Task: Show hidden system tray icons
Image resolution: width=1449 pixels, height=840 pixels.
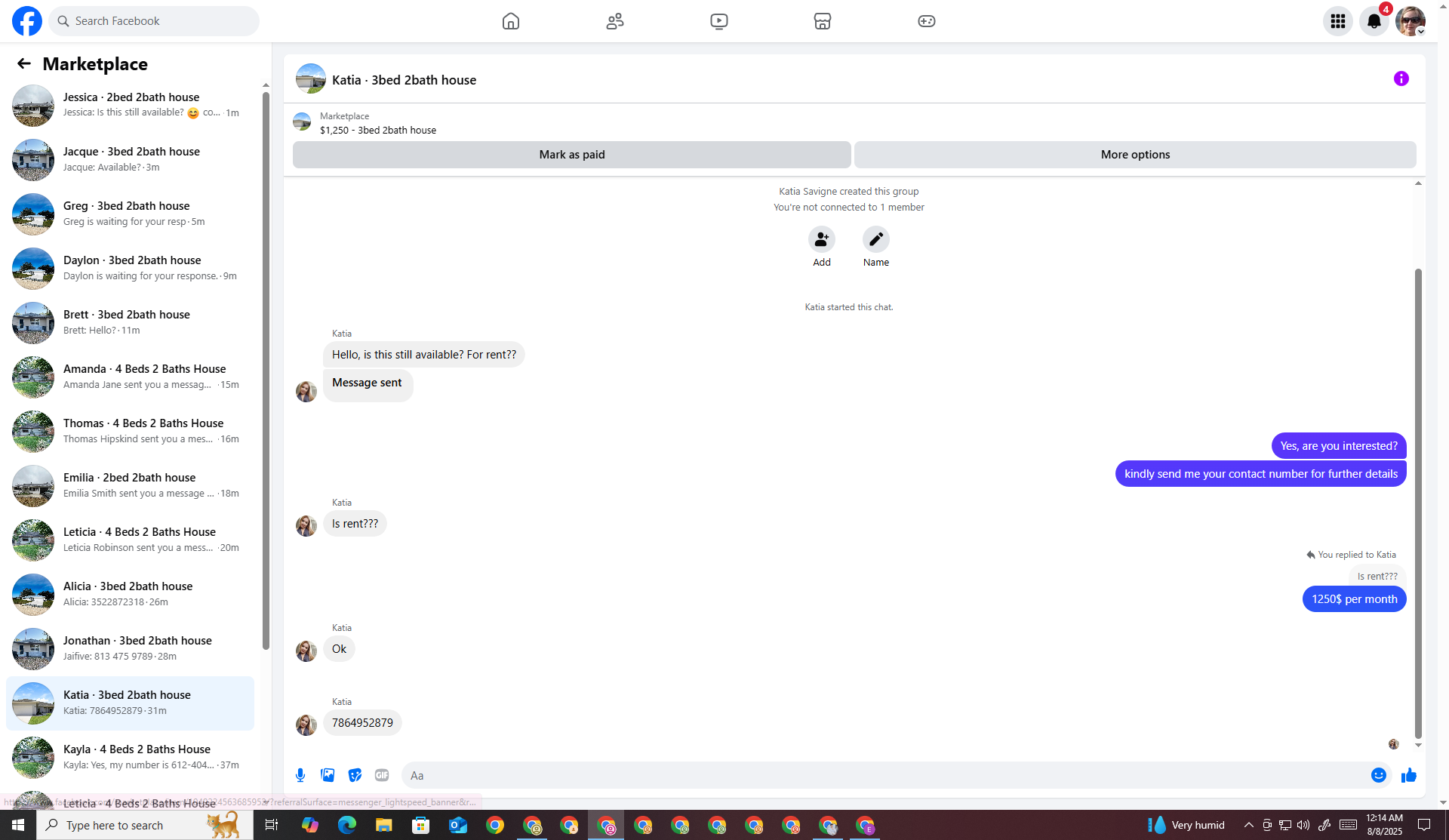Action: (x=1248, y=825)
